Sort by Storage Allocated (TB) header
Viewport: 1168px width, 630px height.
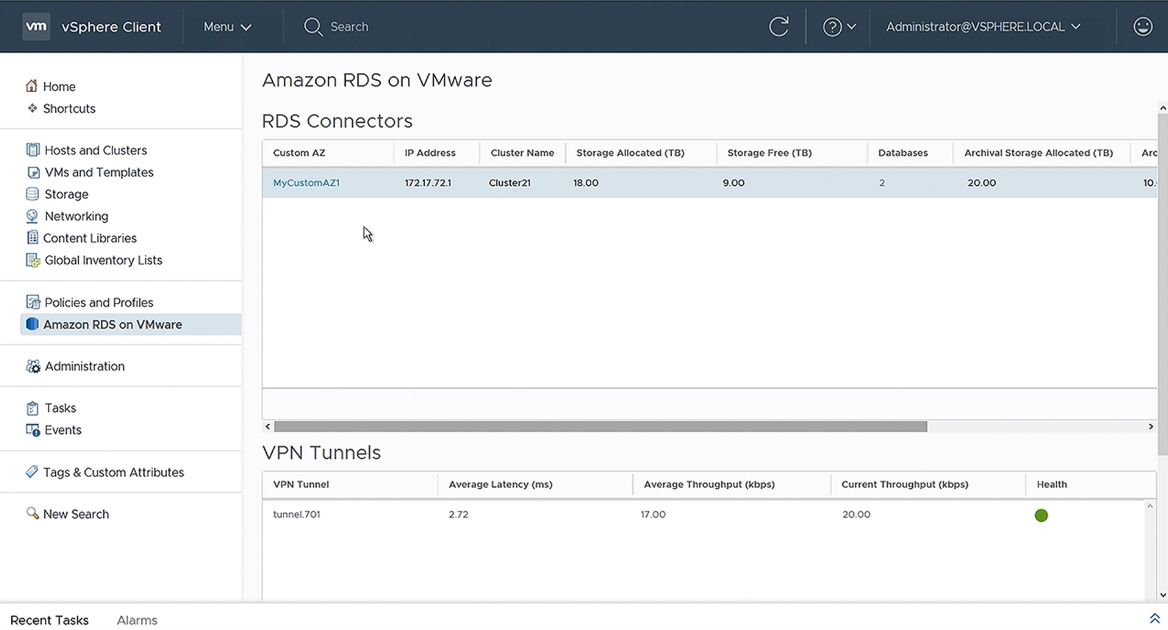tap(630, 153)
